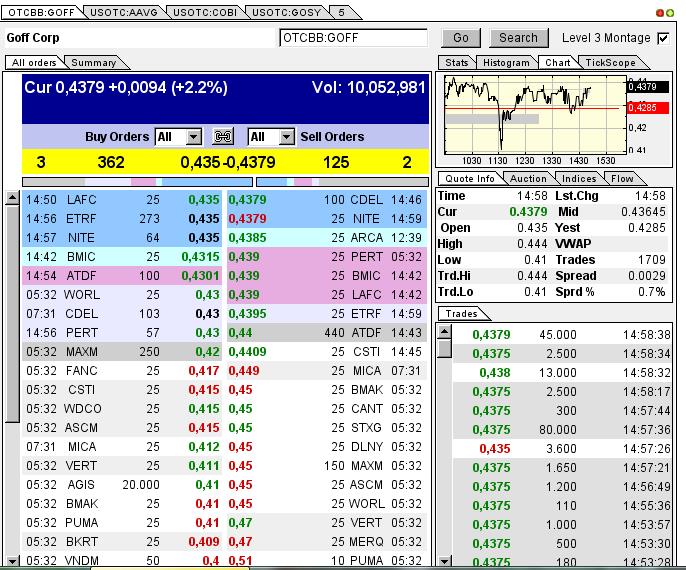Click the red 0,4285 chart price label
The width and height of the screenshot is (686, 570).
[648, 108]
